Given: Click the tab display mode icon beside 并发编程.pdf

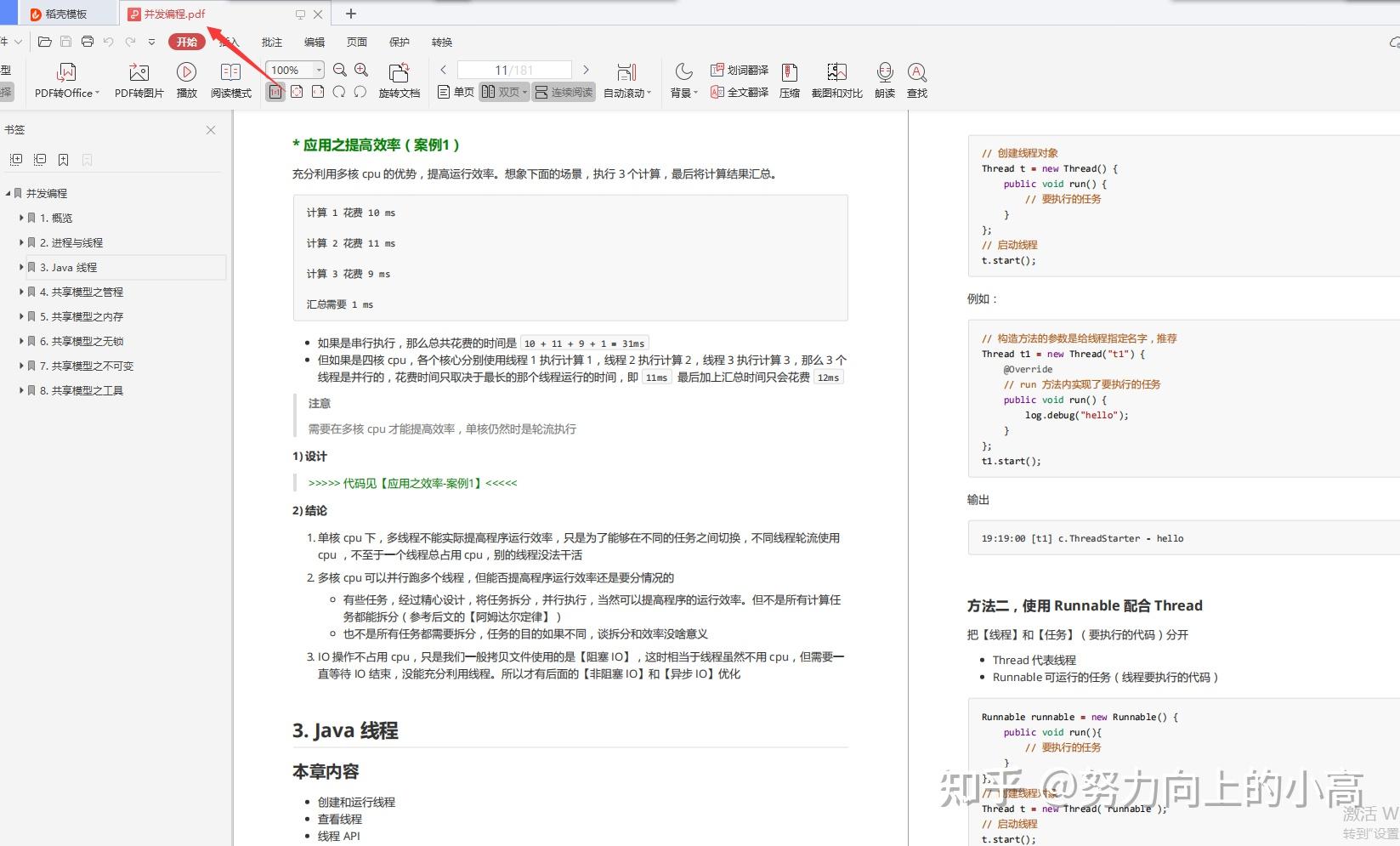Looking at the screenshot, I should 300,14.
